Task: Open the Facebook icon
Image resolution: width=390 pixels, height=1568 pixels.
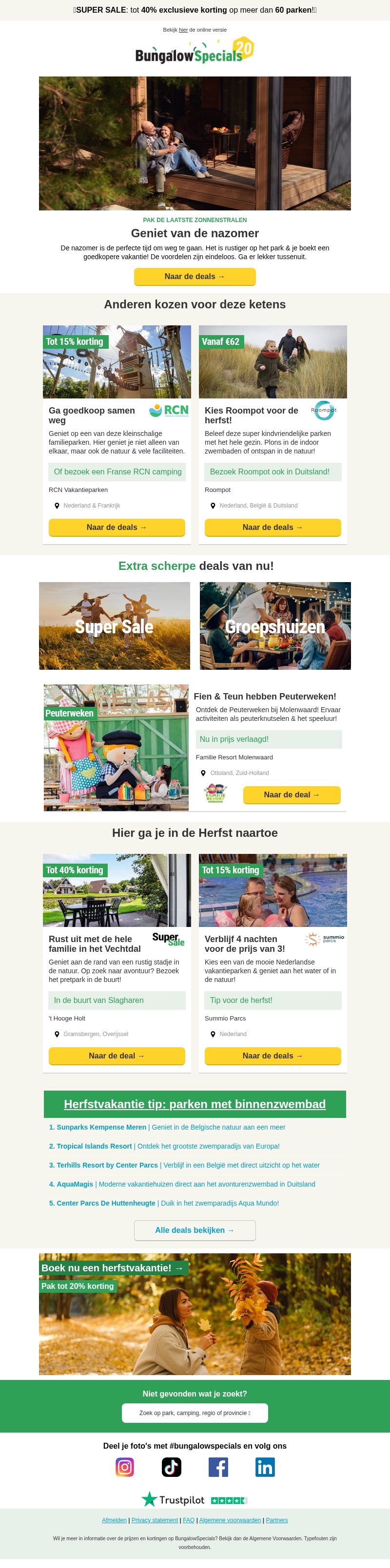Action: click(218, 1467)
